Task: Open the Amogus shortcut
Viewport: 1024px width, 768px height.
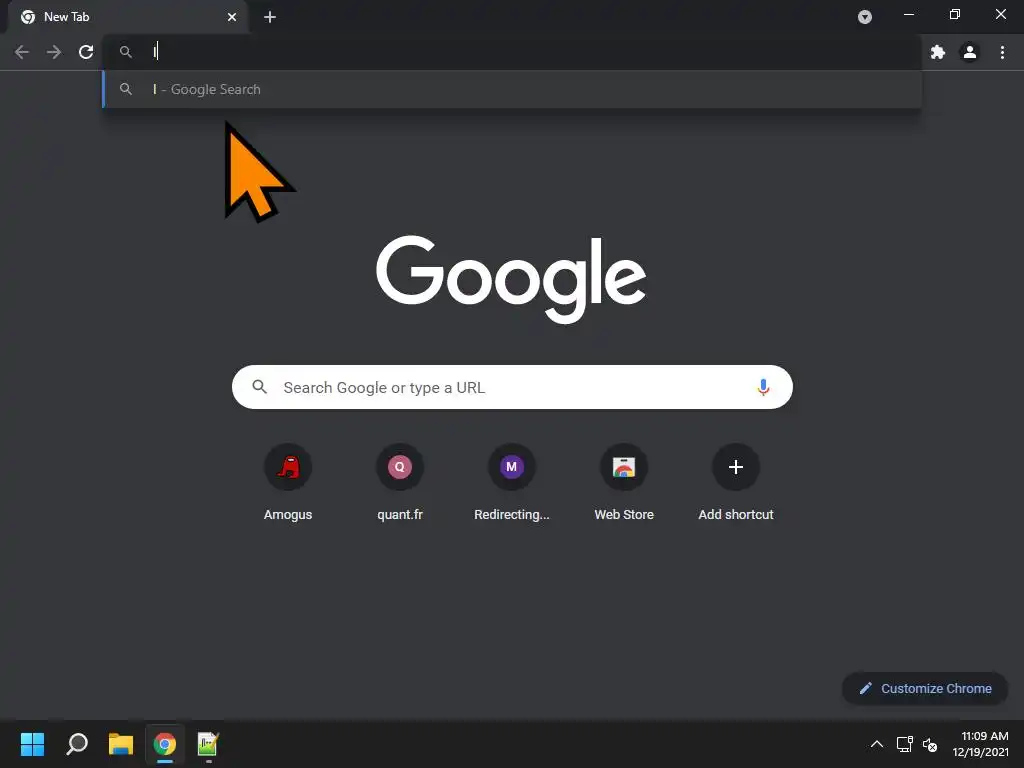Action: pos(288,483)
